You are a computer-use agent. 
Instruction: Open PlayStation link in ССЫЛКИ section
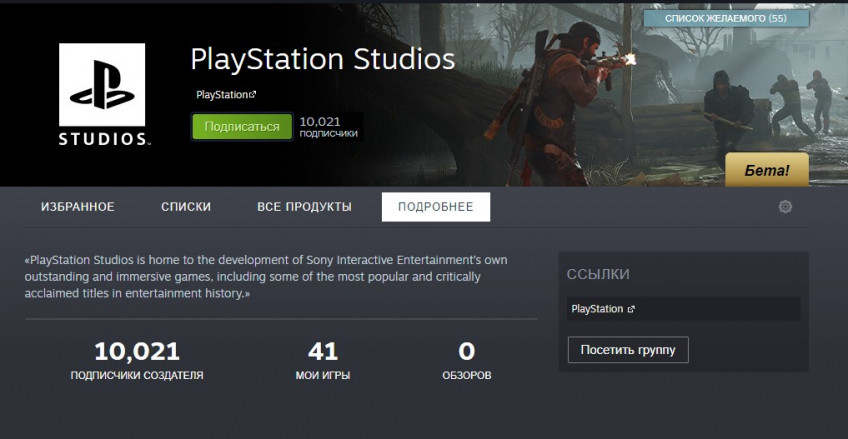597,309
